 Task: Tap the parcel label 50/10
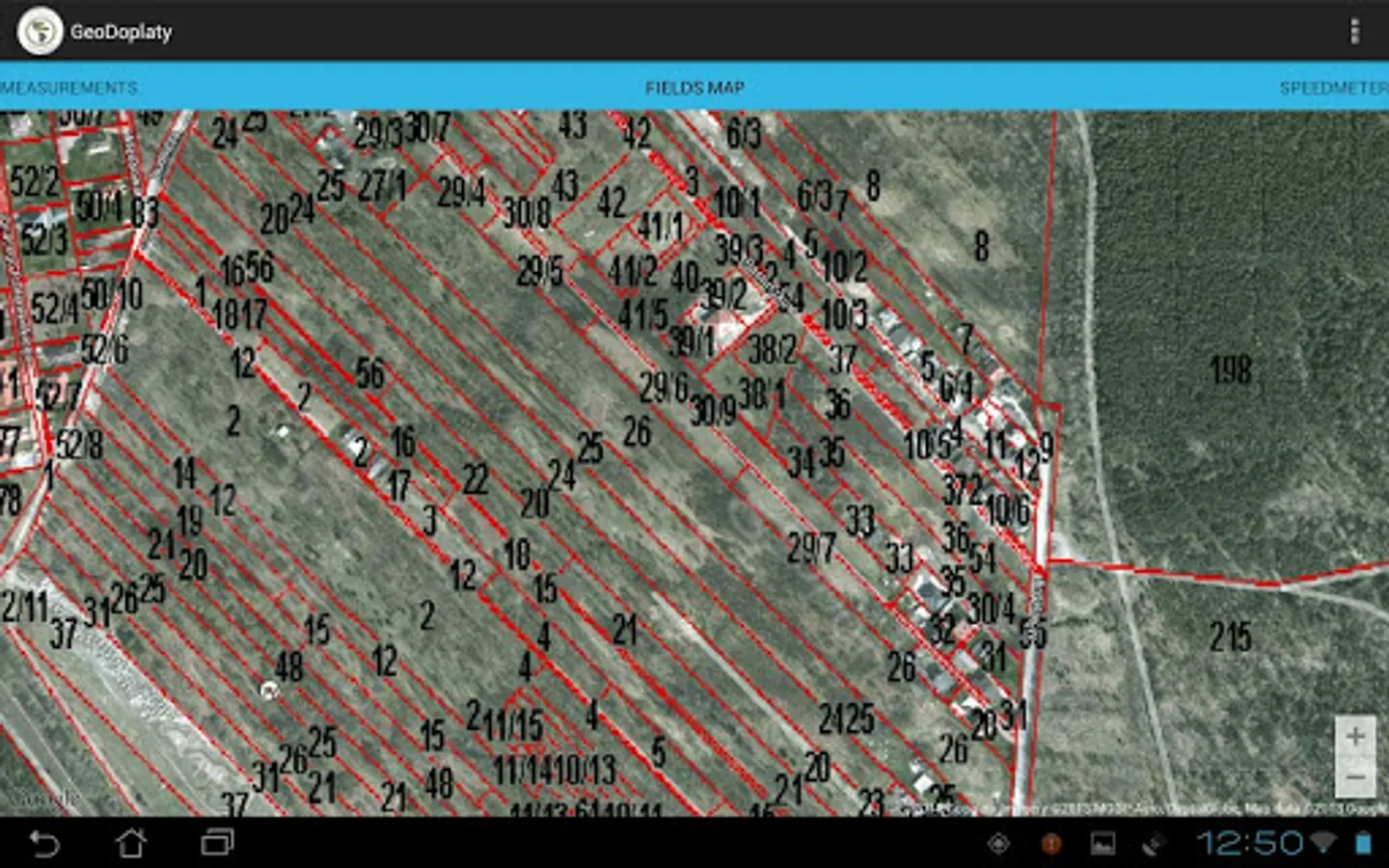[112, 294]
